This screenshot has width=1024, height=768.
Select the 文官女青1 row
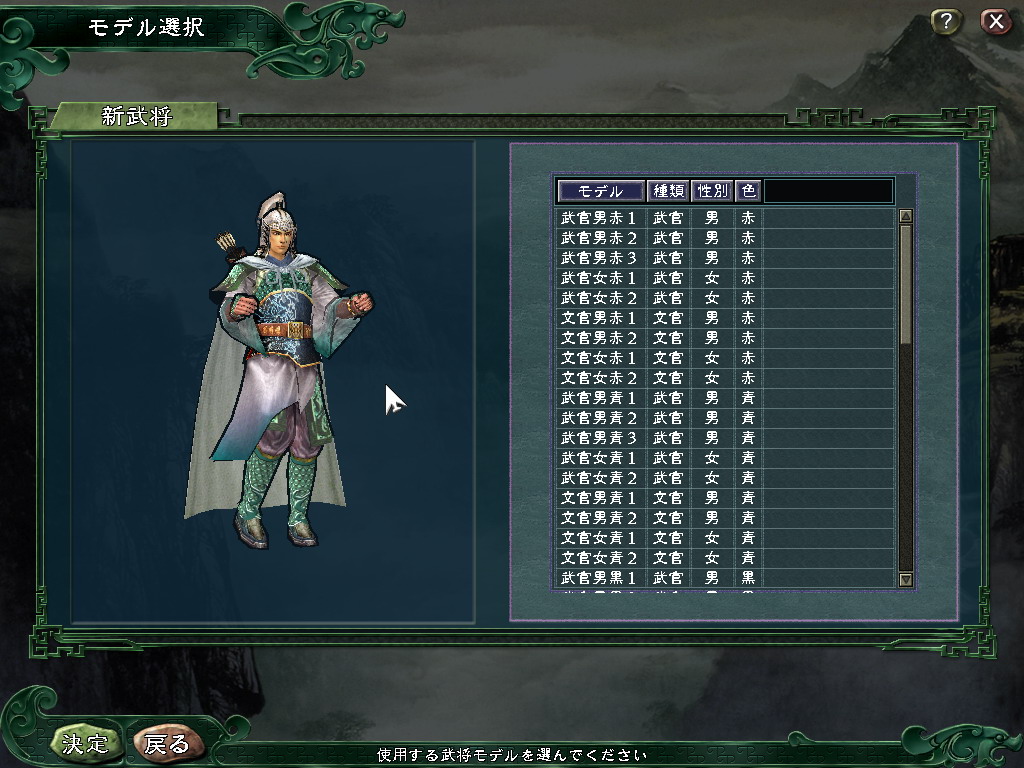coord(725,537)
